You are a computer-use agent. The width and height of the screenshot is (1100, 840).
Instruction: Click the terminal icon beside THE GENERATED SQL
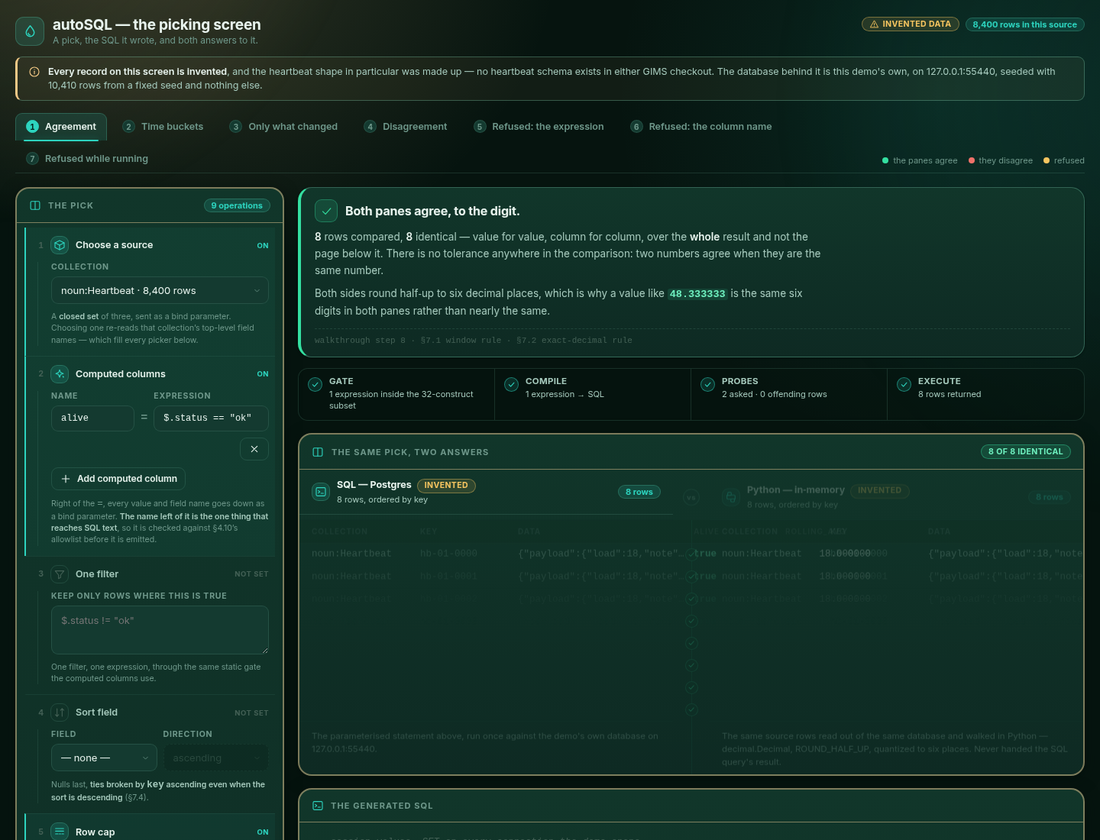tap(318, 806)
